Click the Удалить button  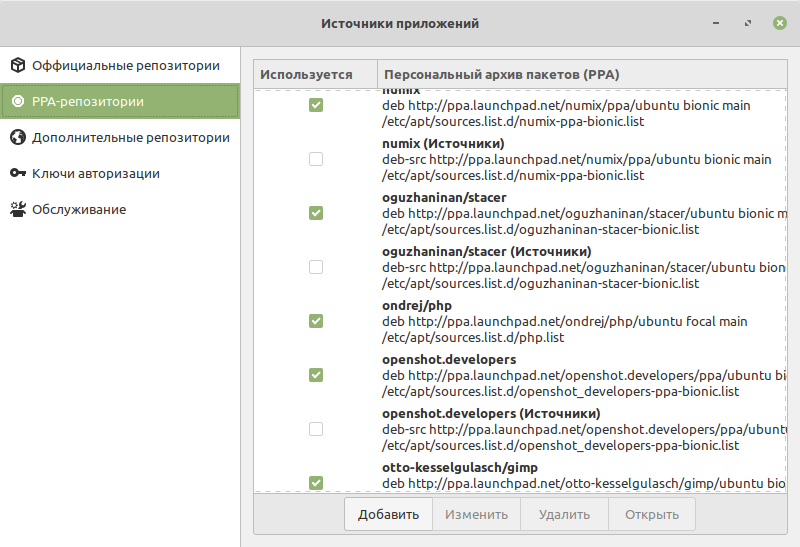(564, 515)
